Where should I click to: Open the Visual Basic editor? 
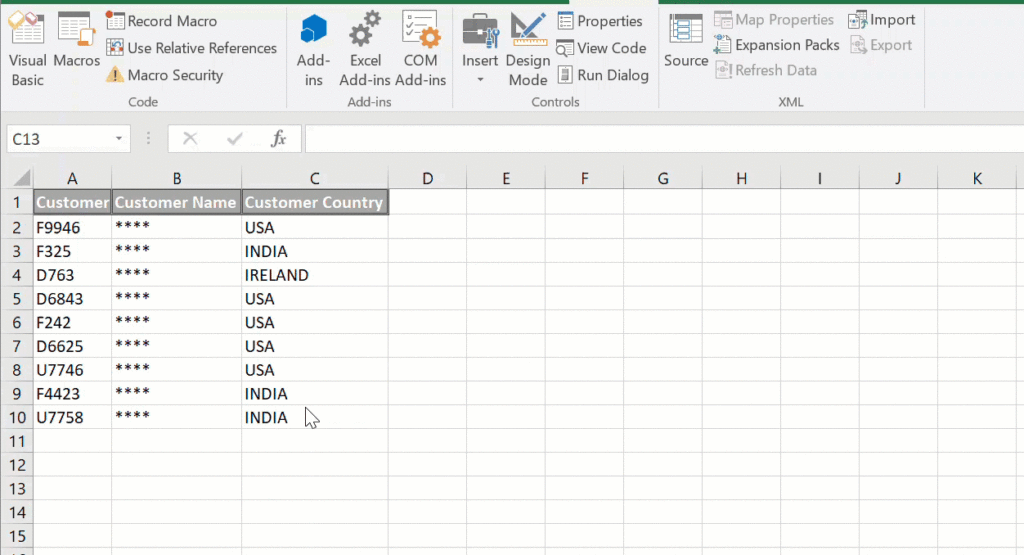tap(27, 50)
